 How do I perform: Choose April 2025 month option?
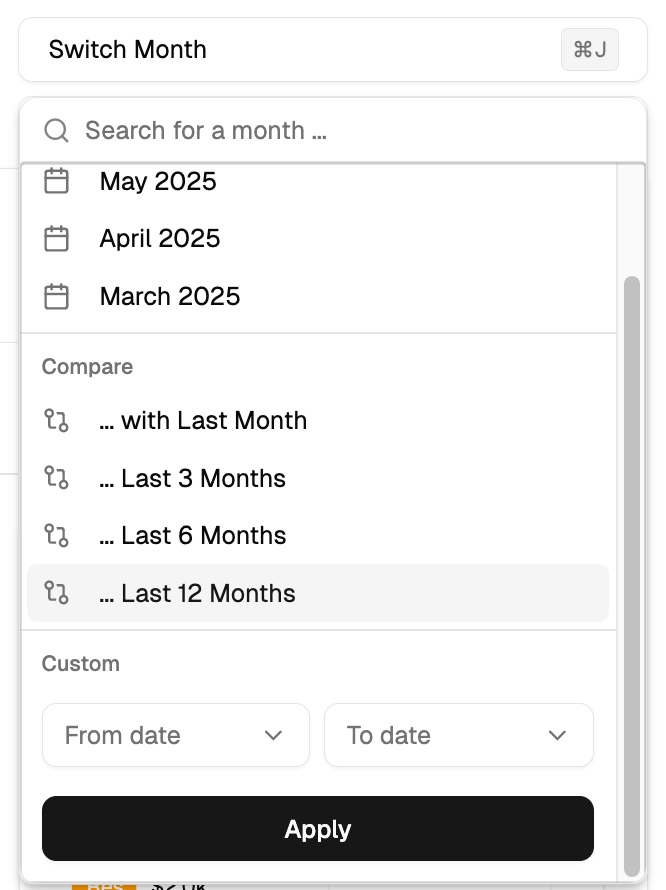click(160, 239)
